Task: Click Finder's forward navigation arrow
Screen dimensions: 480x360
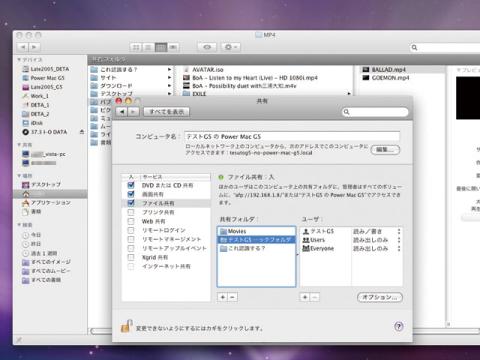Action: (x=34, y=47)
